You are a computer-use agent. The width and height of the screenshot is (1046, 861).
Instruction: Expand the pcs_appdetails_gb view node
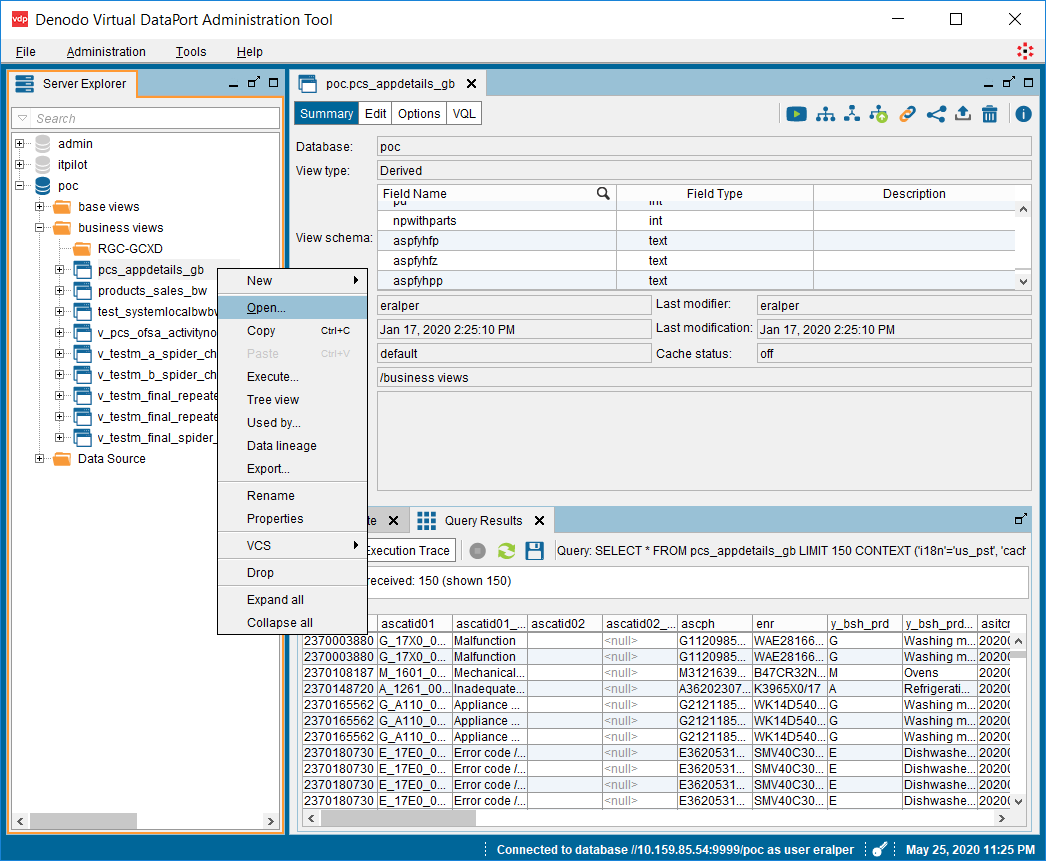click(59, 269)
